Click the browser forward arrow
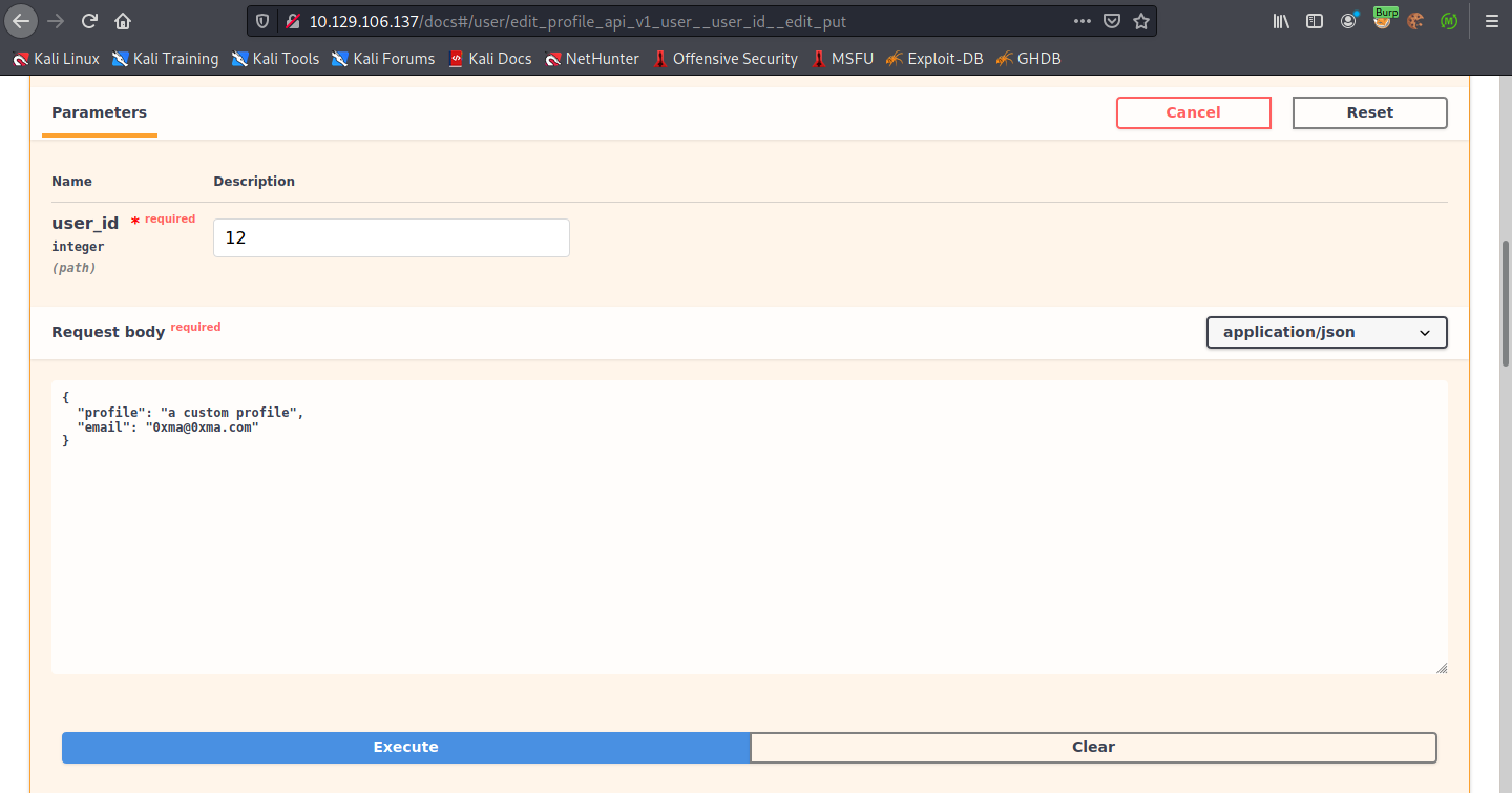 tap(56, 22)
